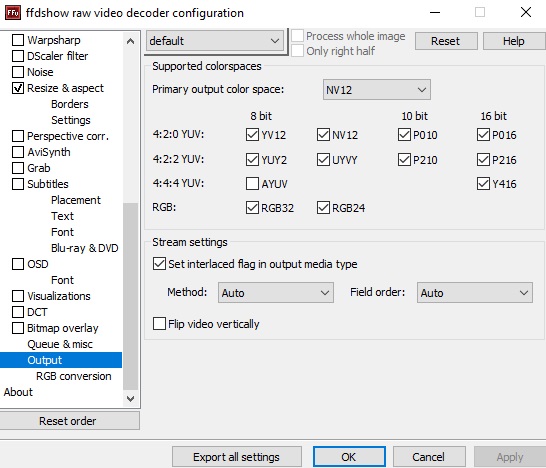Click the Cancel button
Image resolution: width=546 pixels, height=468 pixels.
tap(429, 457)
